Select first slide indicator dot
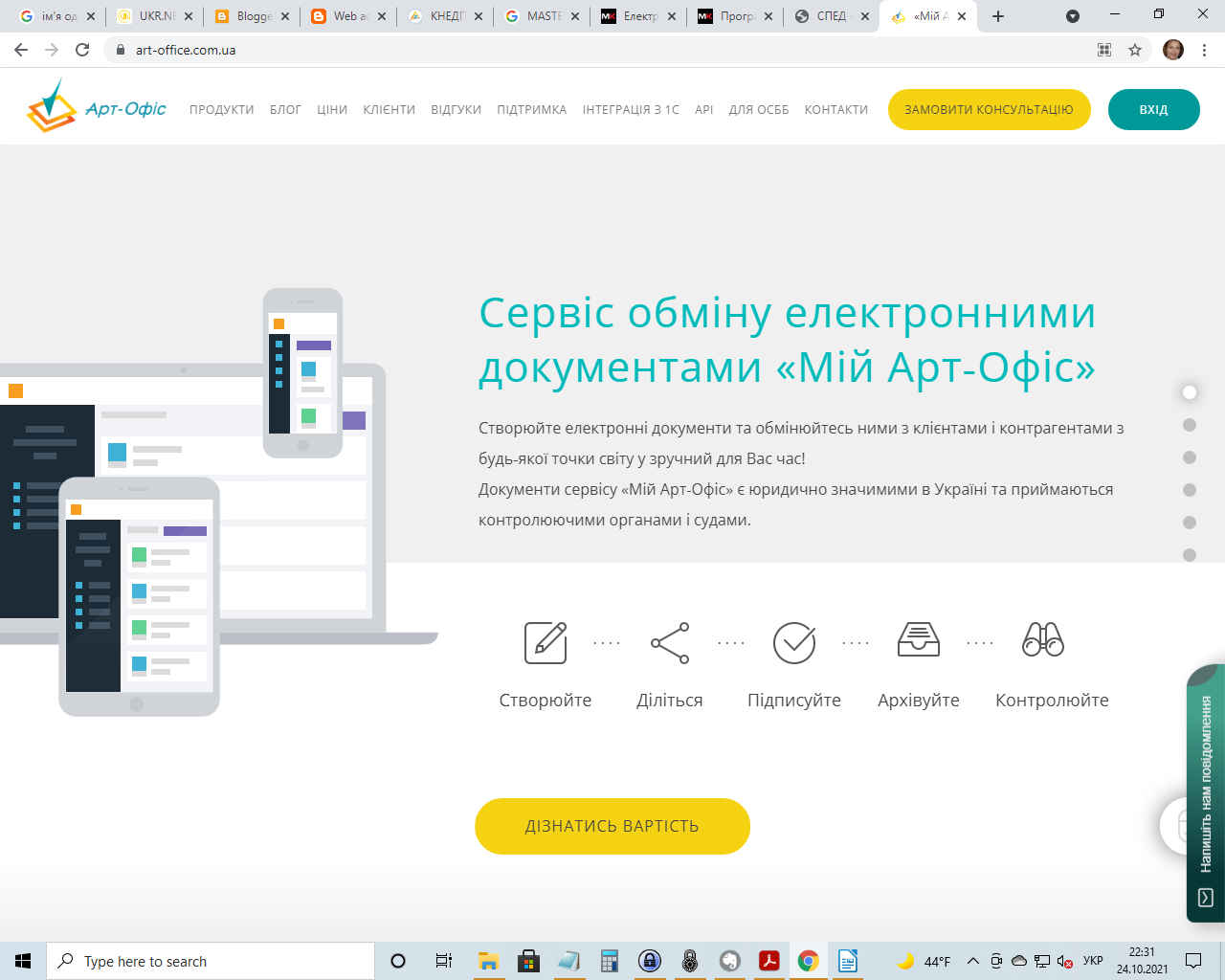 pos(1190,392)
